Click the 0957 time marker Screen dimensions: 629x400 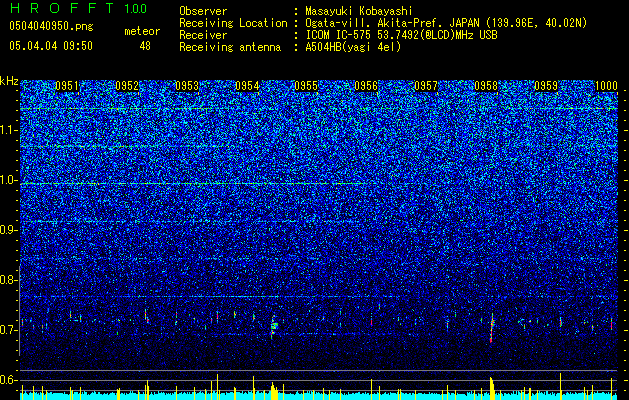point(426,86)
